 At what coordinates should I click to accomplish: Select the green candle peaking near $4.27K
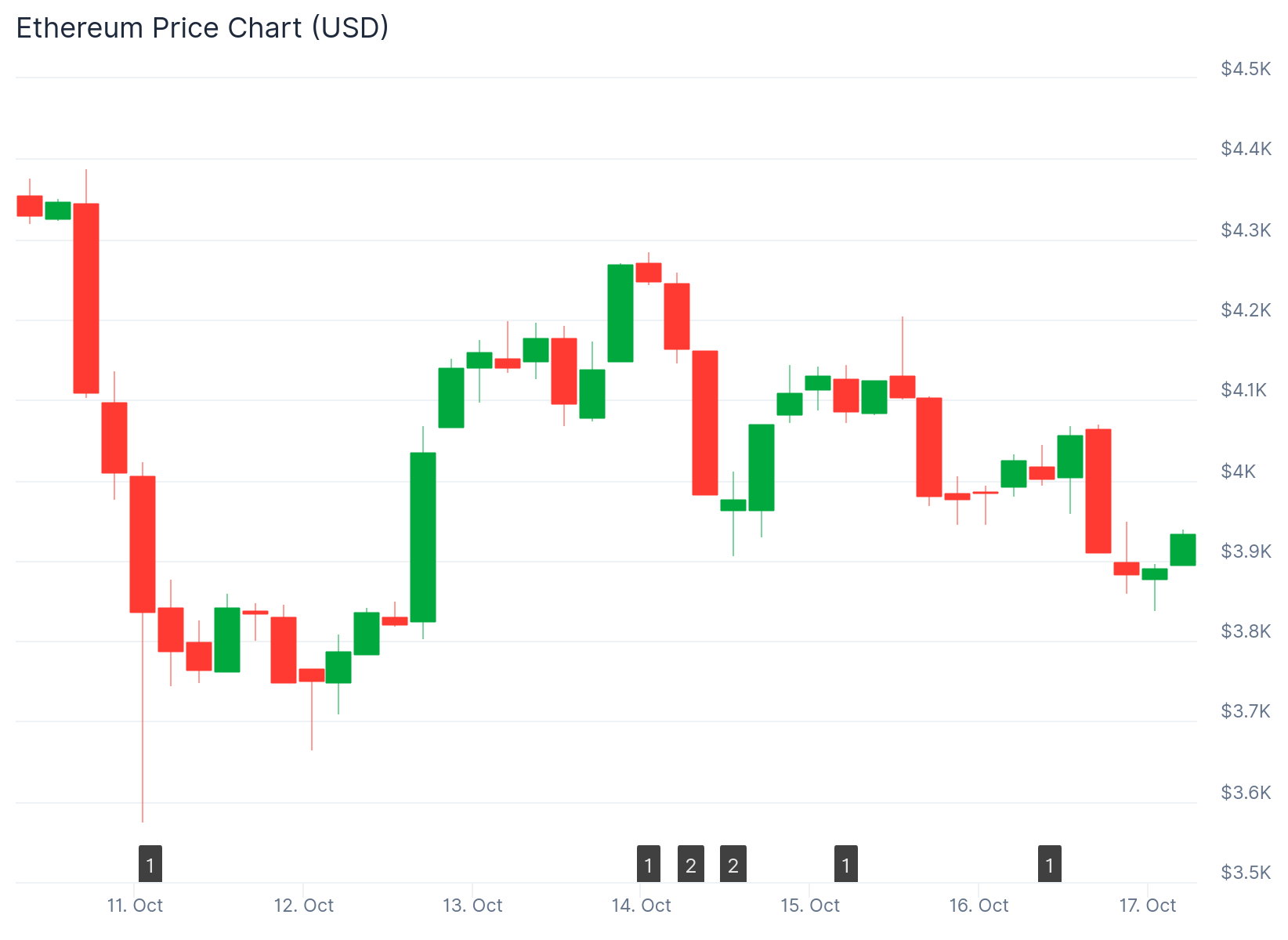pos(620,313)
